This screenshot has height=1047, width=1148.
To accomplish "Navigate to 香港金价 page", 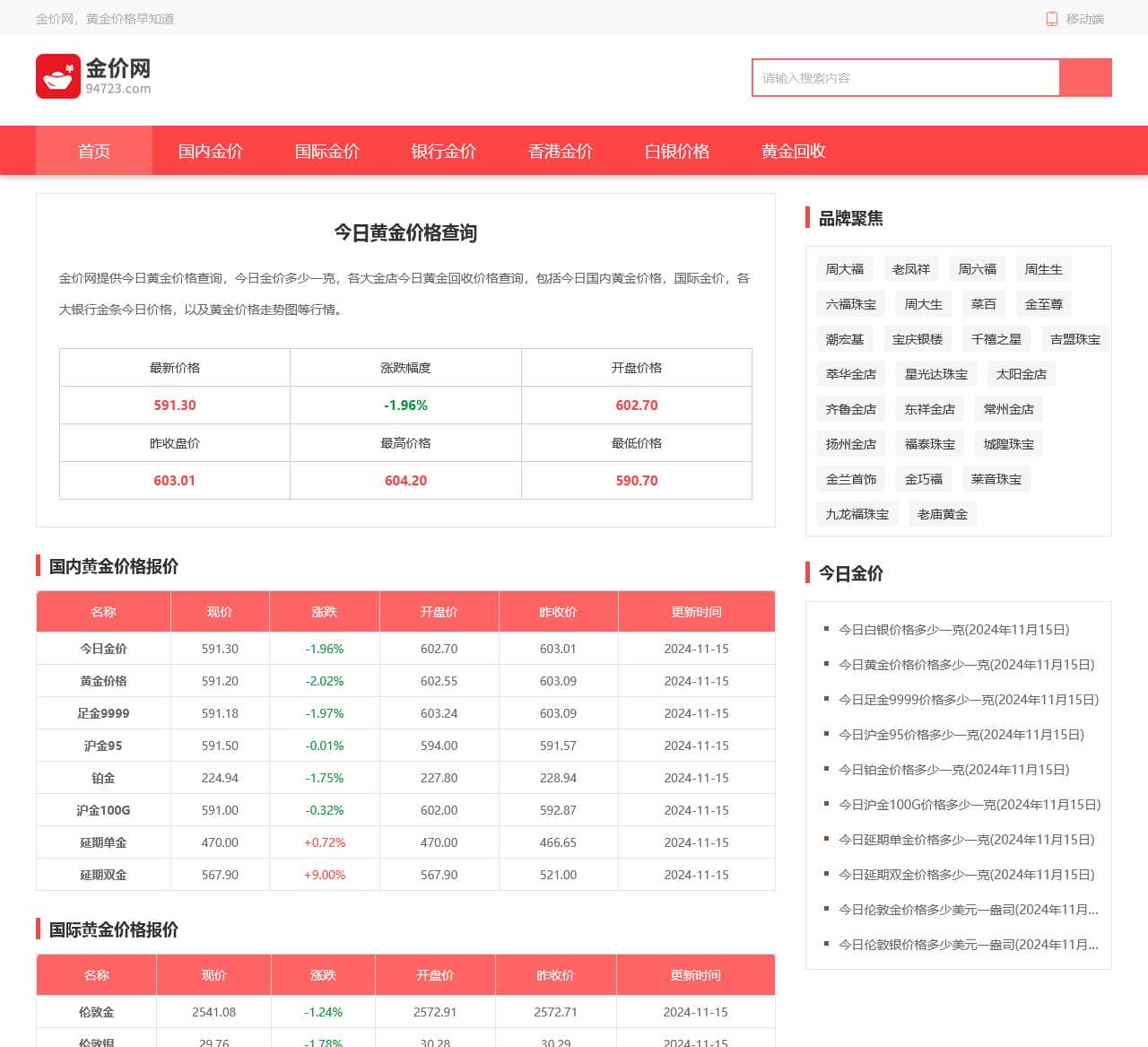I will pyautogui.click(x=561, y=151).
